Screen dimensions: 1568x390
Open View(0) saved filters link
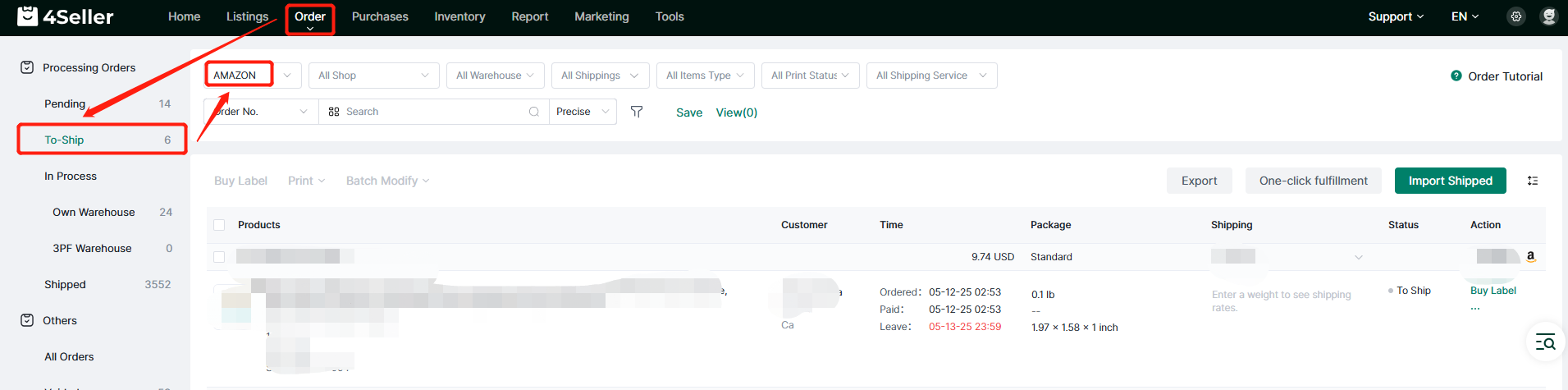pos(737,112)
